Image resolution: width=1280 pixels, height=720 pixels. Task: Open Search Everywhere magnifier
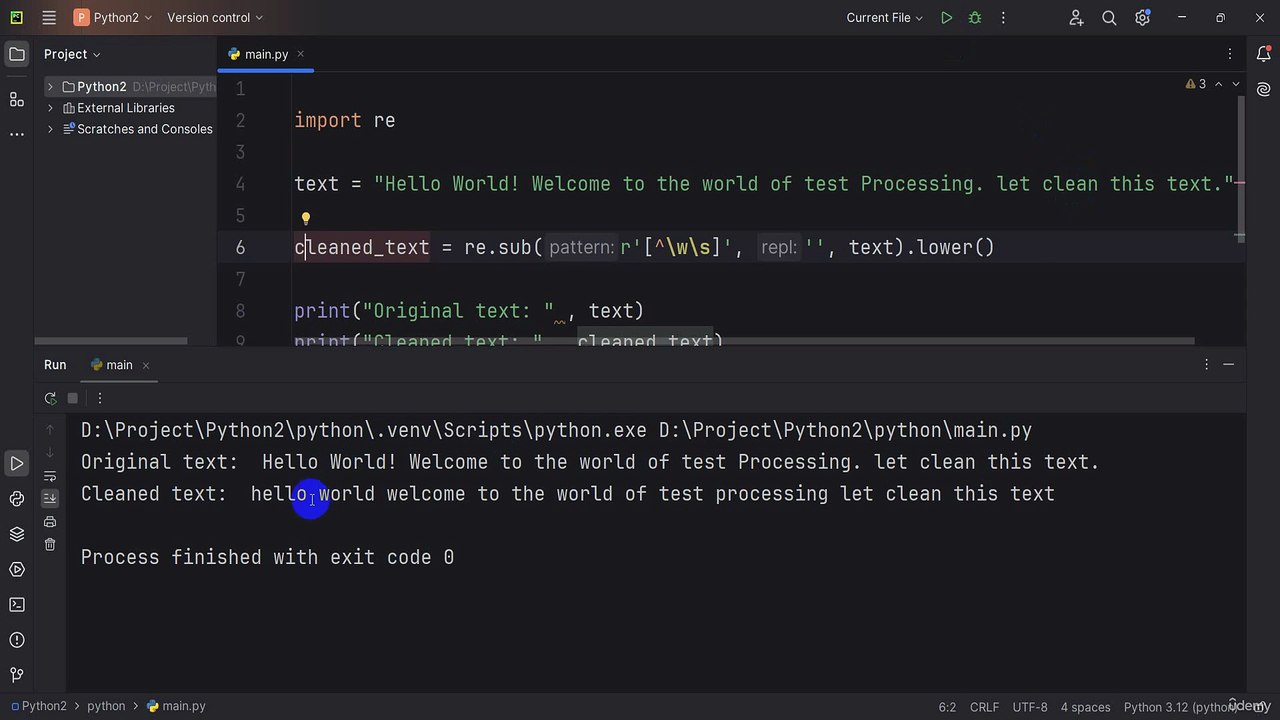point(1109,17)
